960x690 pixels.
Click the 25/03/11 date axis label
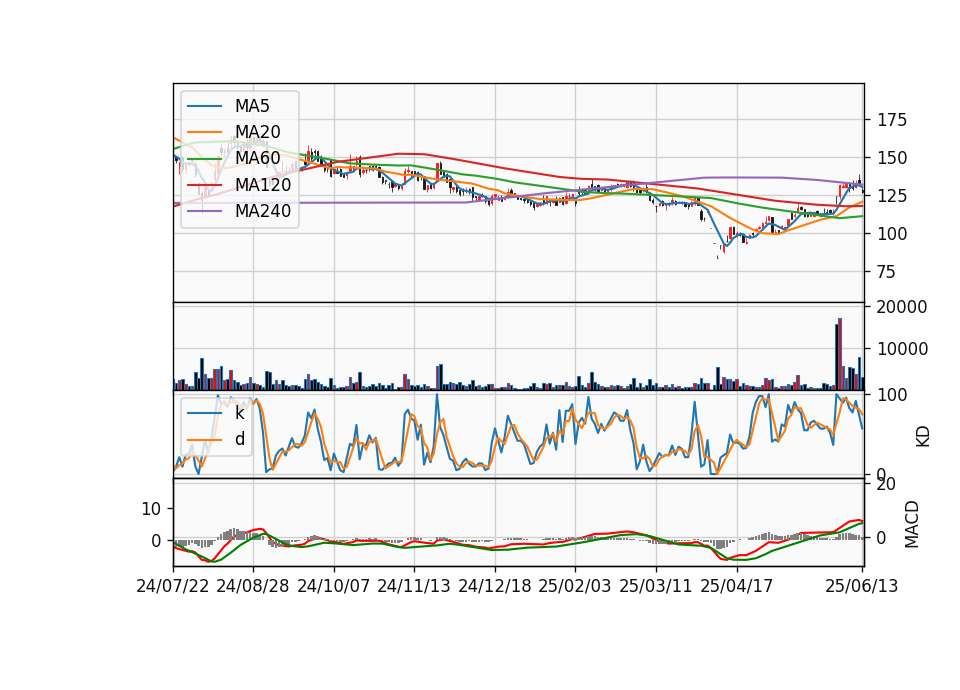656,586
